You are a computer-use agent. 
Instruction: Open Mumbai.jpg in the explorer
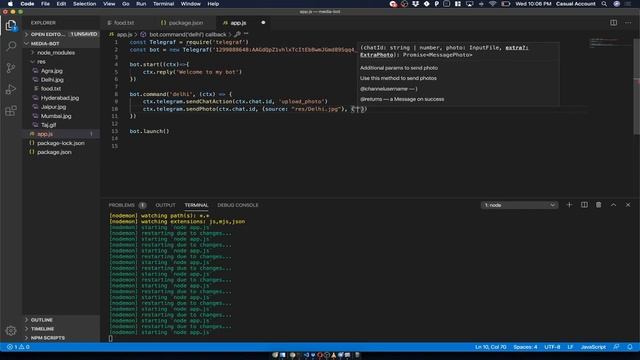point(56,116)
